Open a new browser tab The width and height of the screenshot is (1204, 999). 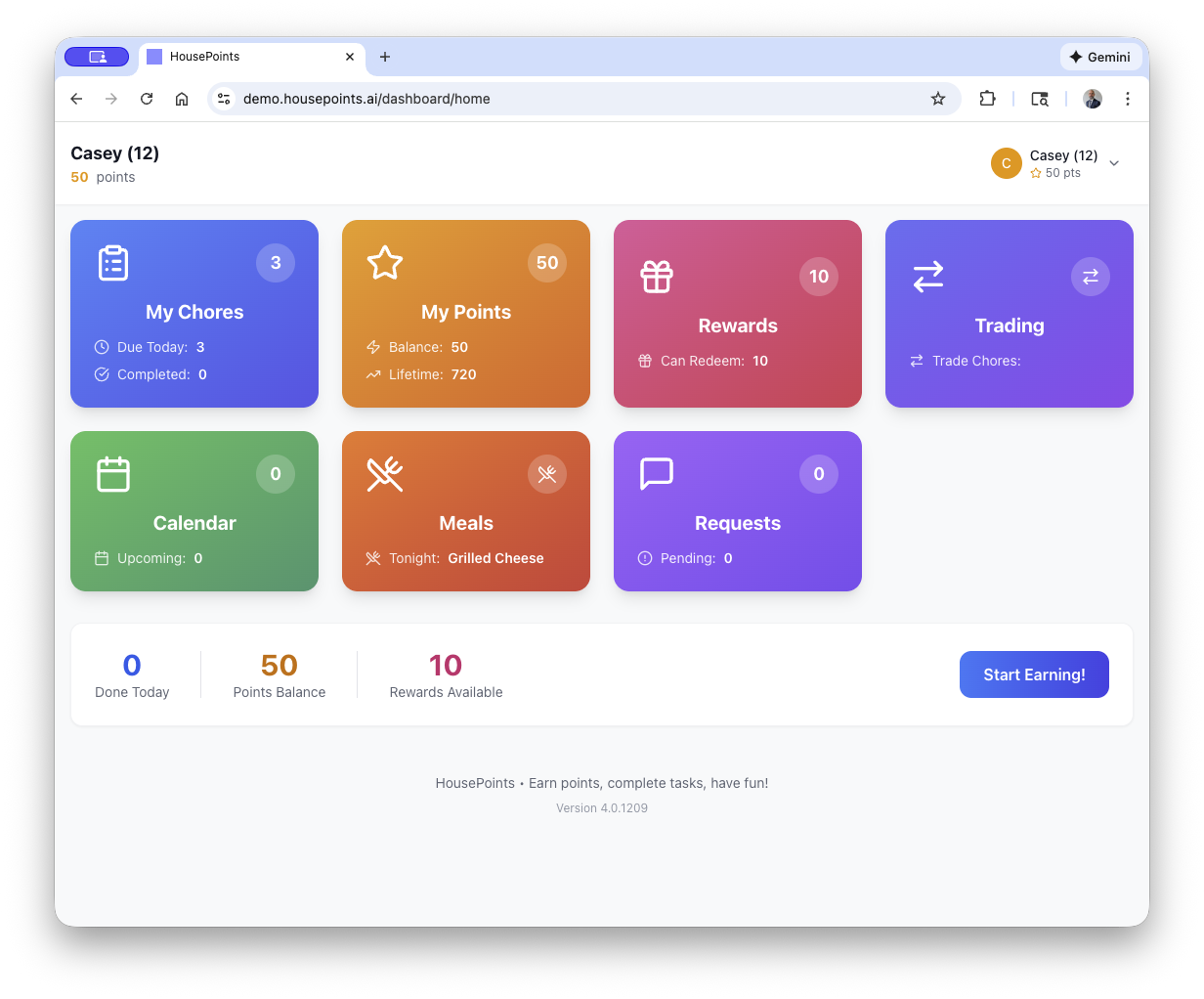coord(385,57)
